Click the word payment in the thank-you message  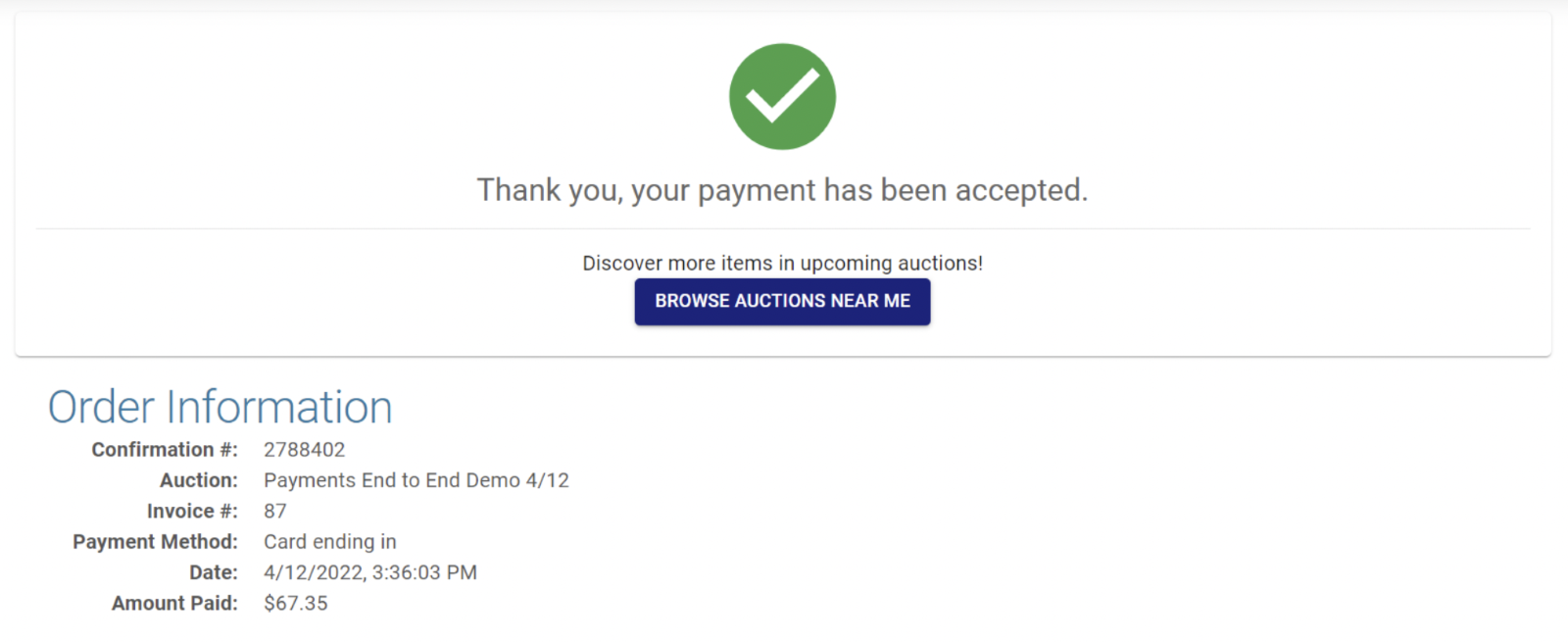[756, 191]
